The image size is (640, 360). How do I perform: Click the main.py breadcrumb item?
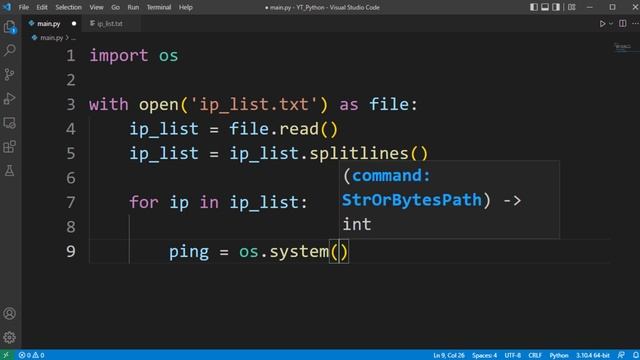click(51, 38)
